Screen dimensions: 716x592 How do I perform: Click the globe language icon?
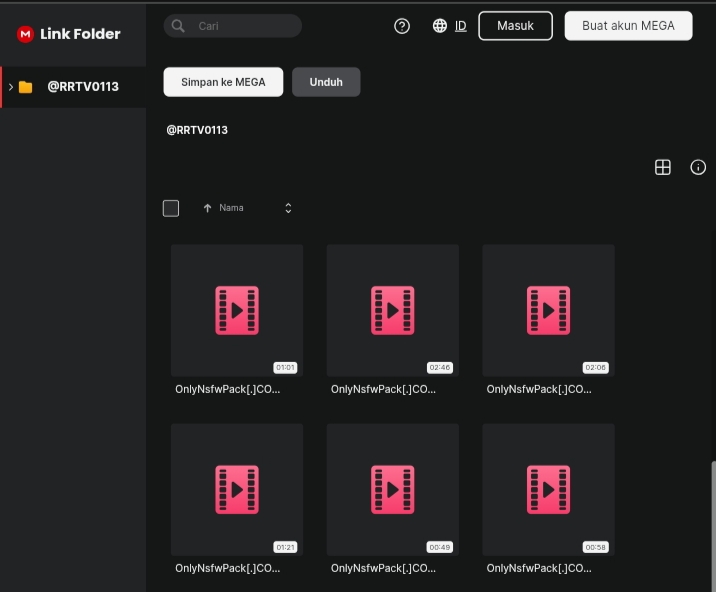coord(440,26)
